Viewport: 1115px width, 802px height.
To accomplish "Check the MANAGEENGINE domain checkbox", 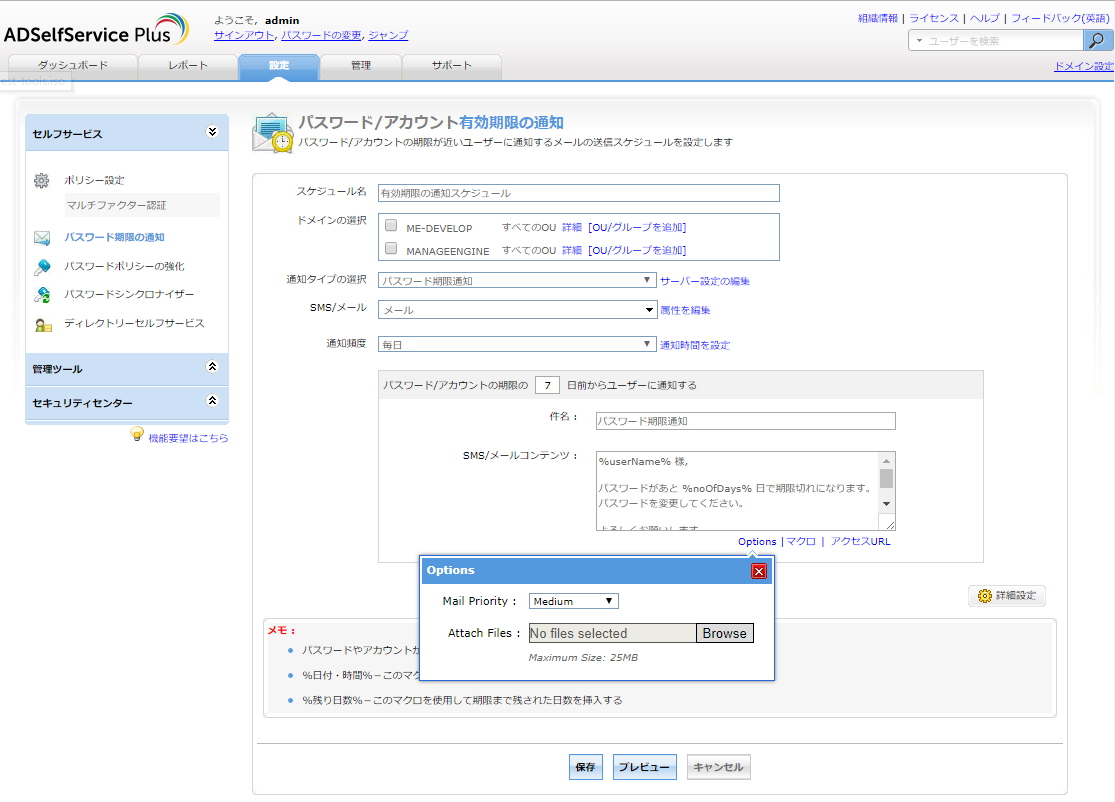I will point(391,248).
